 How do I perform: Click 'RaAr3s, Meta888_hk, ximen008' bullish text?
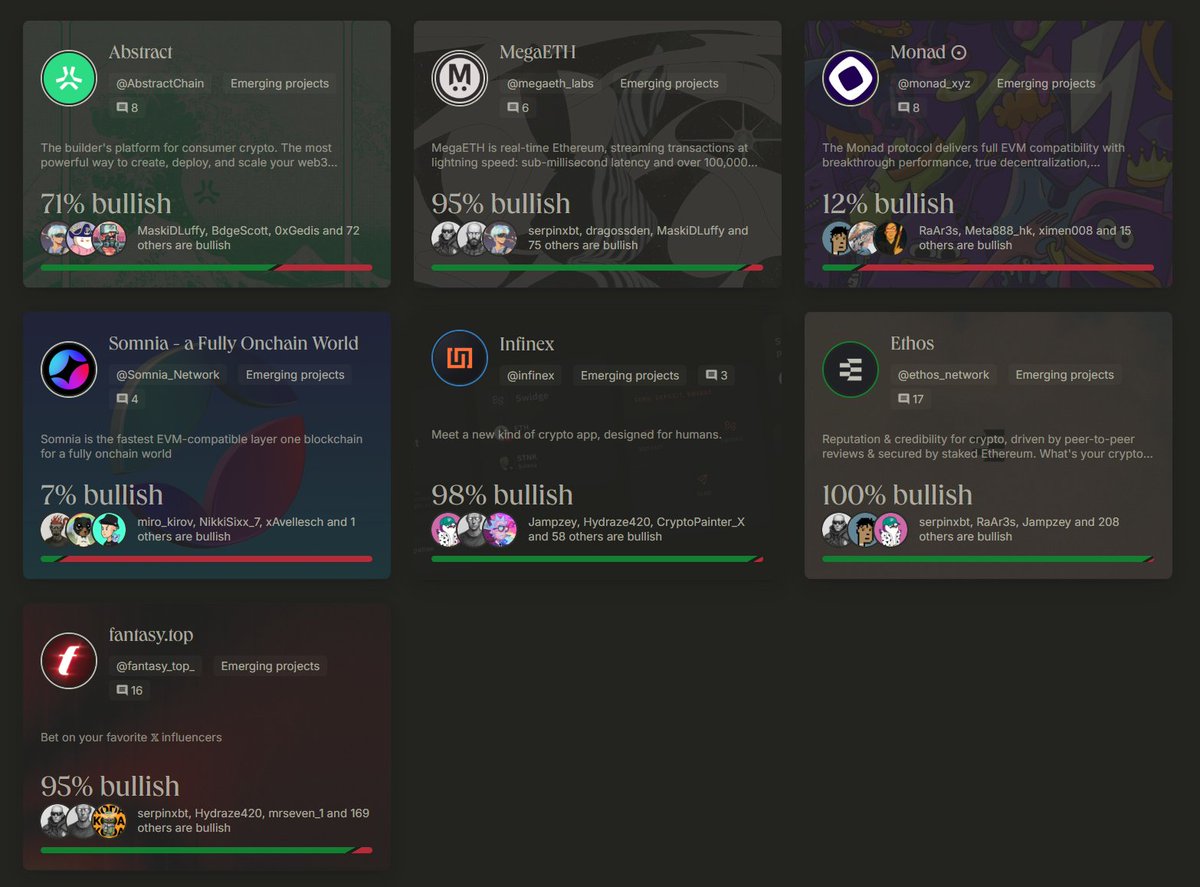[1025, 238]
